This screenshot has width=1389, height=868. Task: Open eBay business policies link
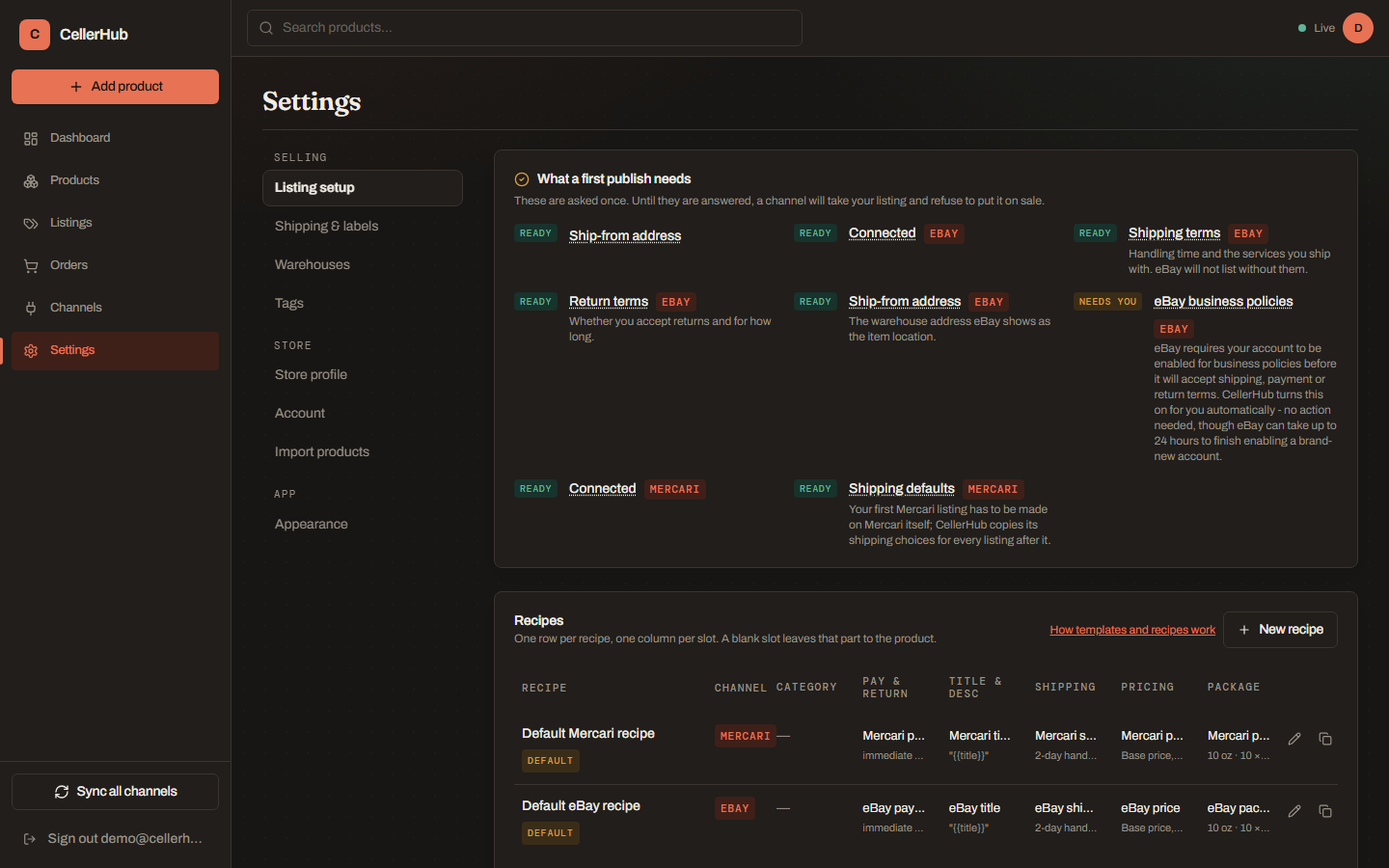1223,302
